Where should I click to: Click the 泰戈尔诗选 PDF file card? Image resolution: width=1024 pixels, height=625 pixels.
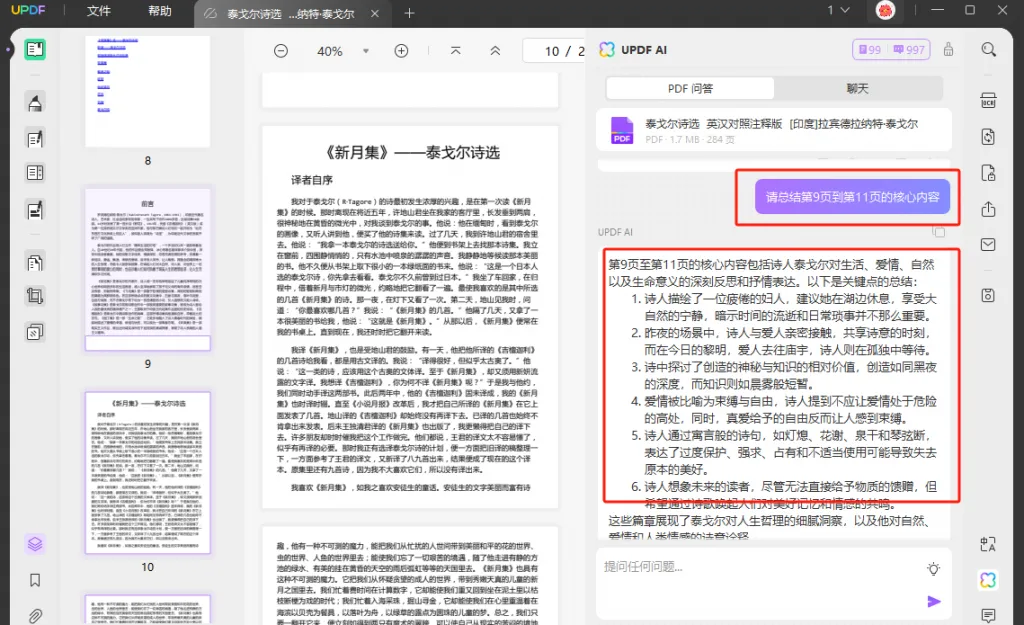point(773,130)
